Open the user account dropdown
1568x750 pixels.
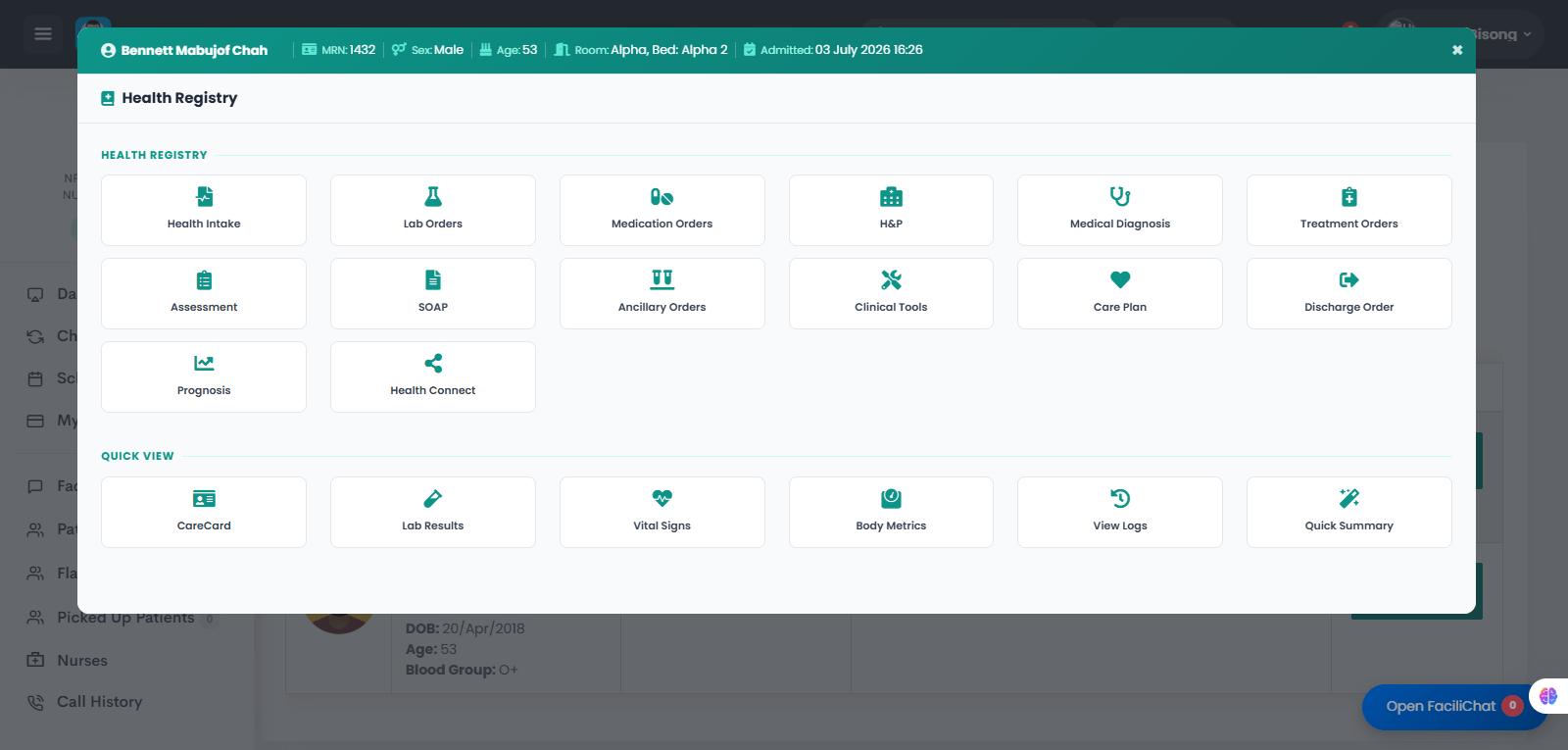[x=1460, y=34]
